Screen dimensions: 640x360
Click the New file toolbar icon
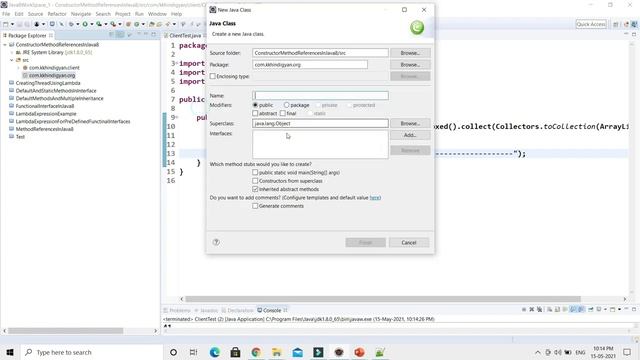pyautogui.click(x=6, y=24)
